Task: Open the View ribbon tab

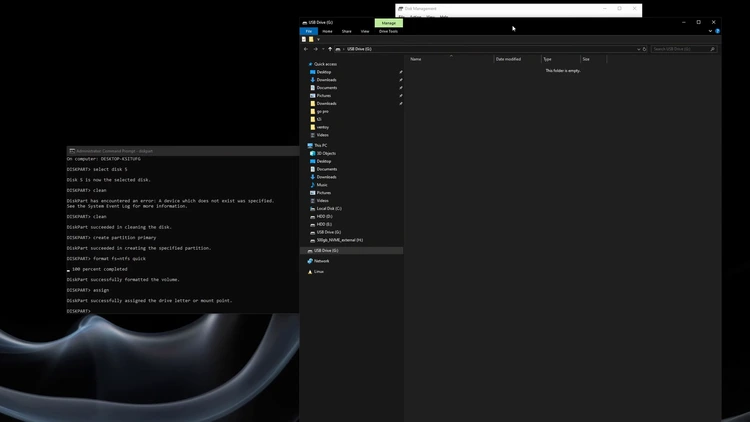Action: click(365, 31)
